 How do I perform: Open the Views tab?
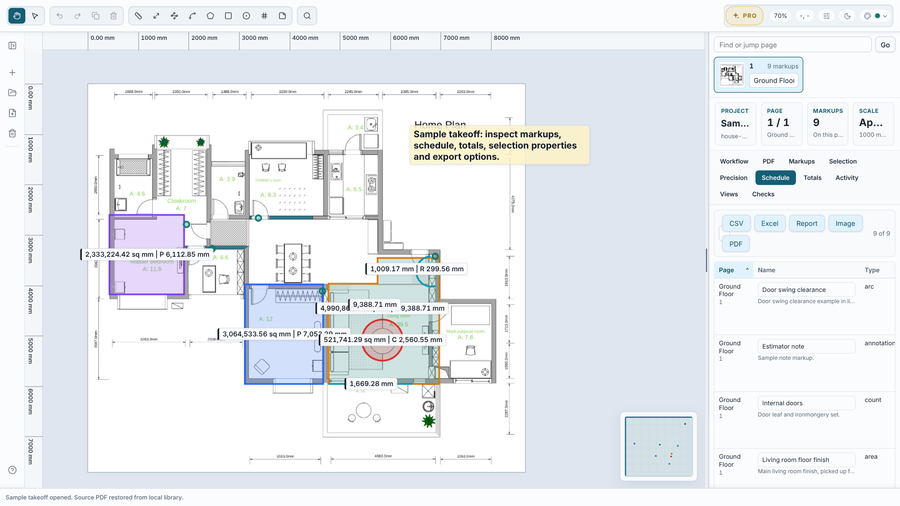pos(729,194)
